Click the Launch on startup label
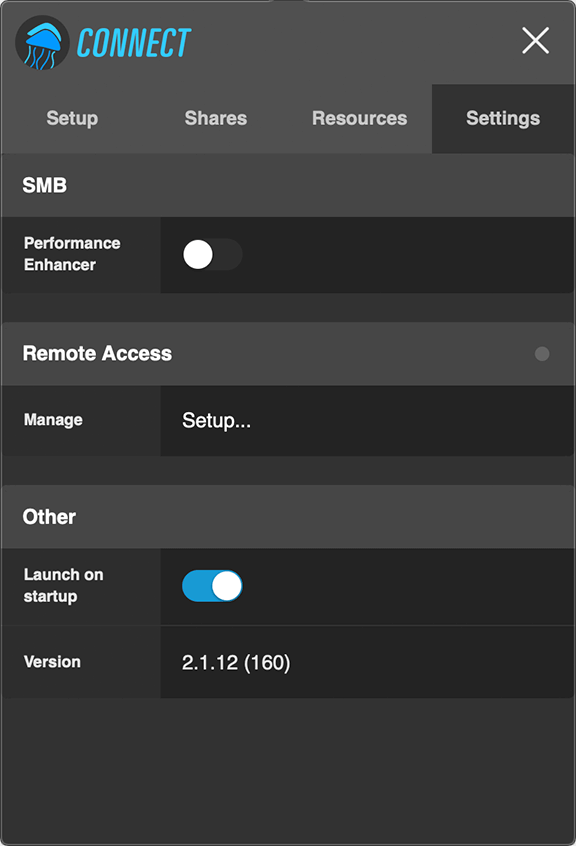The height and width of the screenshot is (846, 576). click(64, 585)
